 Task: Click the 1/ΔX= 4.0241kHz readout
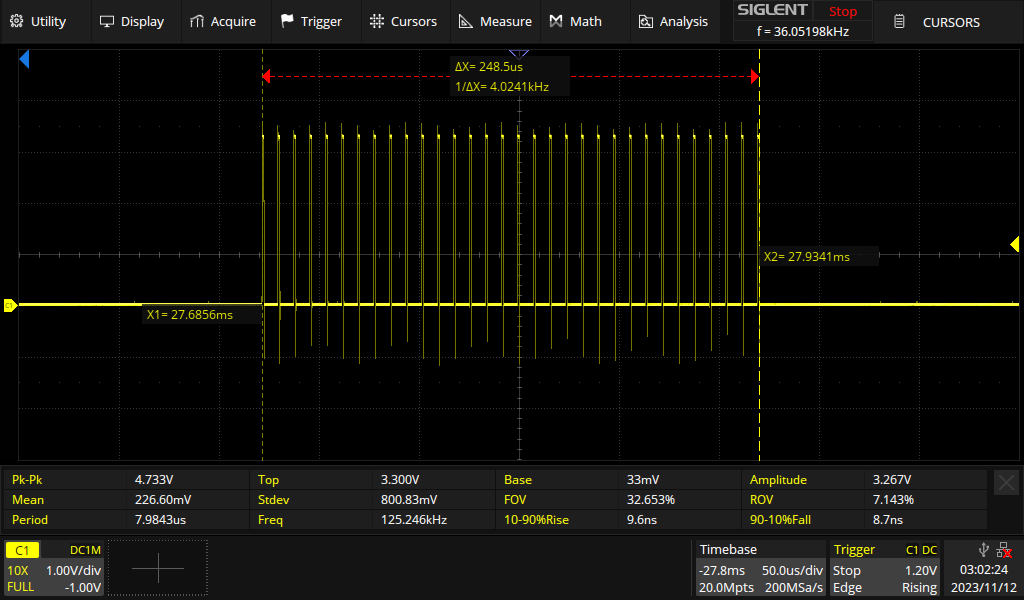(502, 86)
